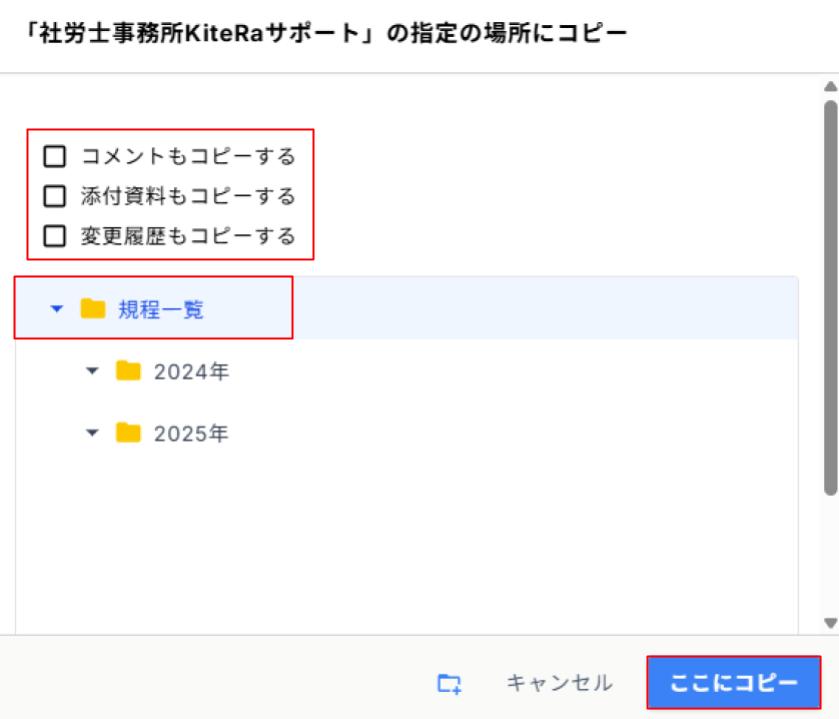839x719 pixels.
Task: Collapse the 規程一覧 folder arrow
Action: point(56,309)
